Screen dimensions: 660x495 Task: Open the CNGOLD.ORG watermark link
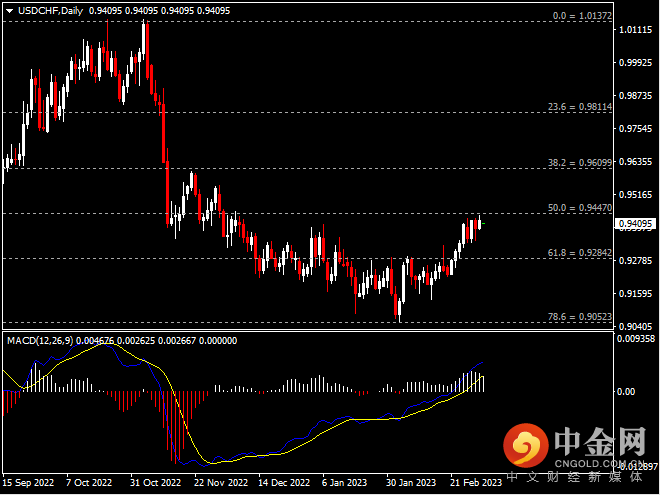[596, 461]
